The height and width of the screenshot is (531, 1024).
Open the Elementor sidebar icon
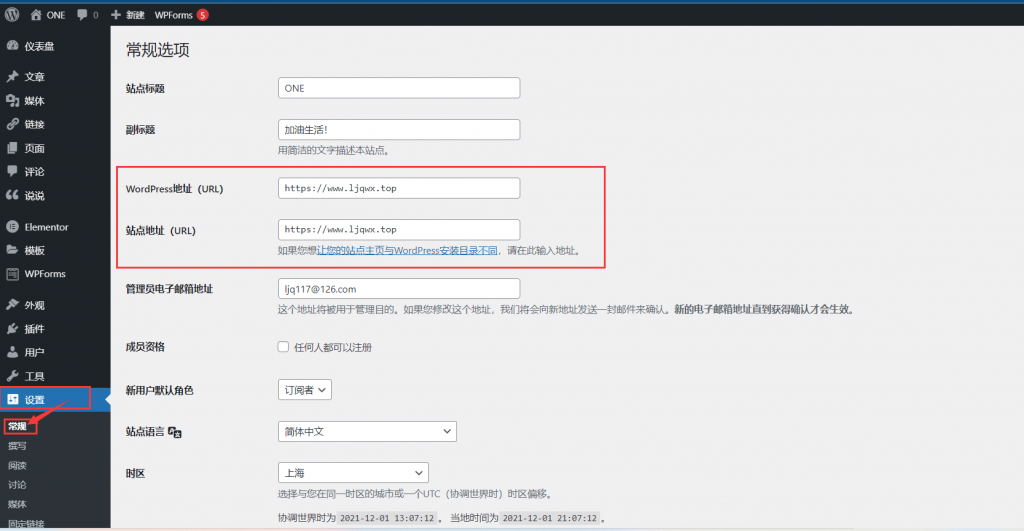(13, 227)
